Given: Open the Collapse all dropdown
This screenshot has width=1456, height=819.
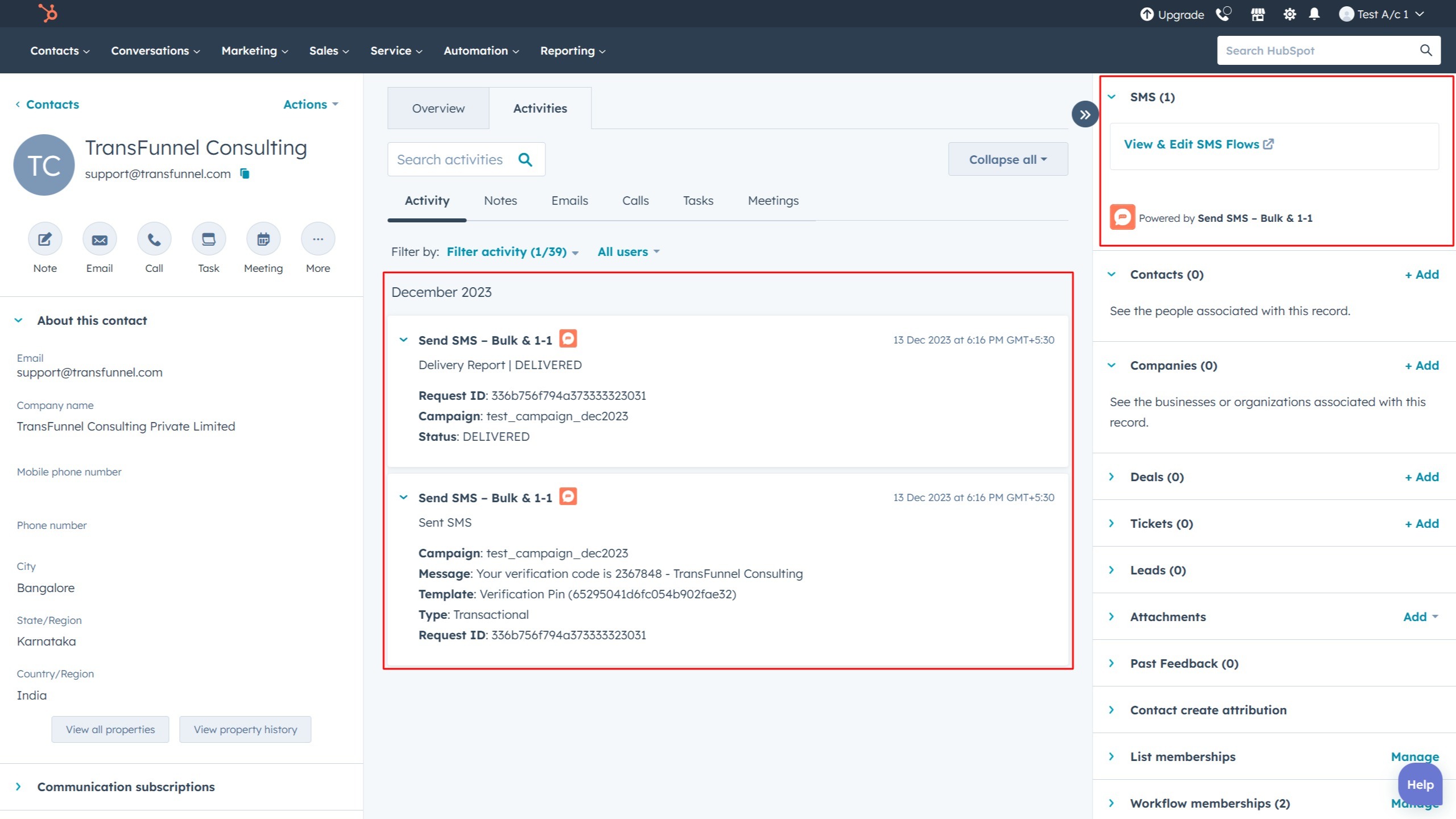Looking at the screenshot, I should 1007,159.
